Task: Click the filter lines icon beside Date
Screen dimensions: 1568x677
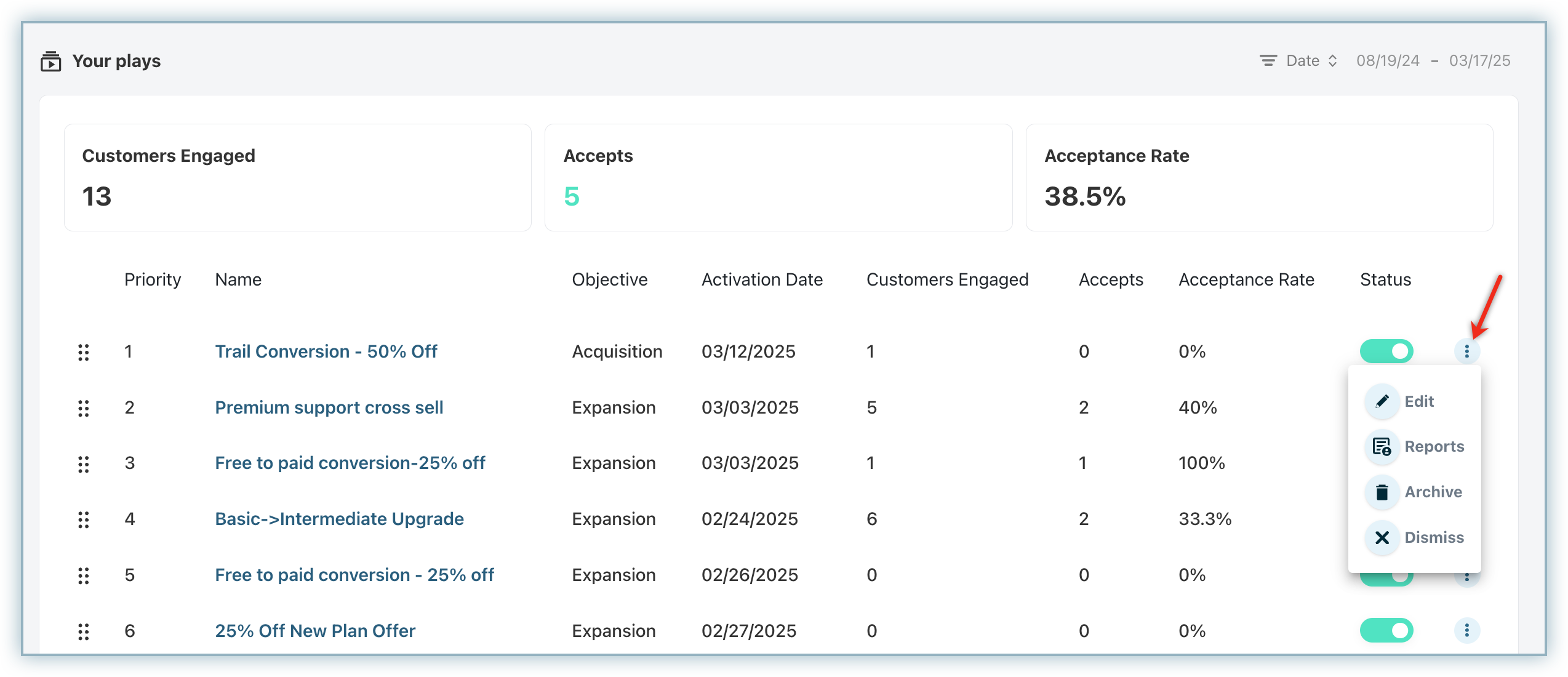Action: [x=1268, y=61]
